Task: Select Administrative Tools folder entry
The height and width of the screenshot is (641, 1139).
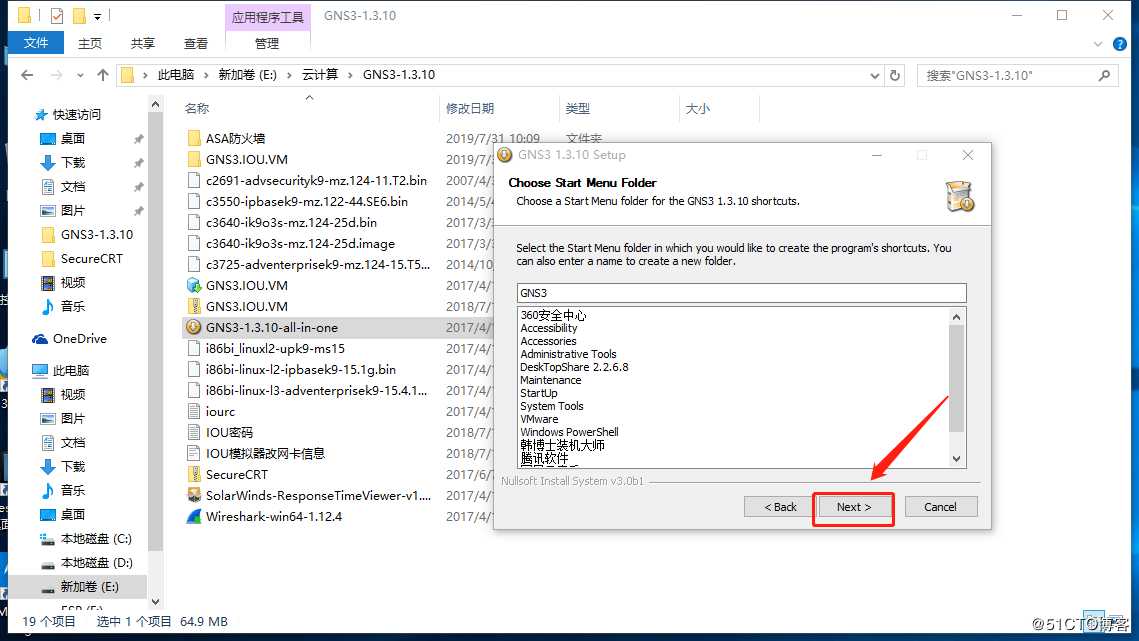Action: coord(568,354)
